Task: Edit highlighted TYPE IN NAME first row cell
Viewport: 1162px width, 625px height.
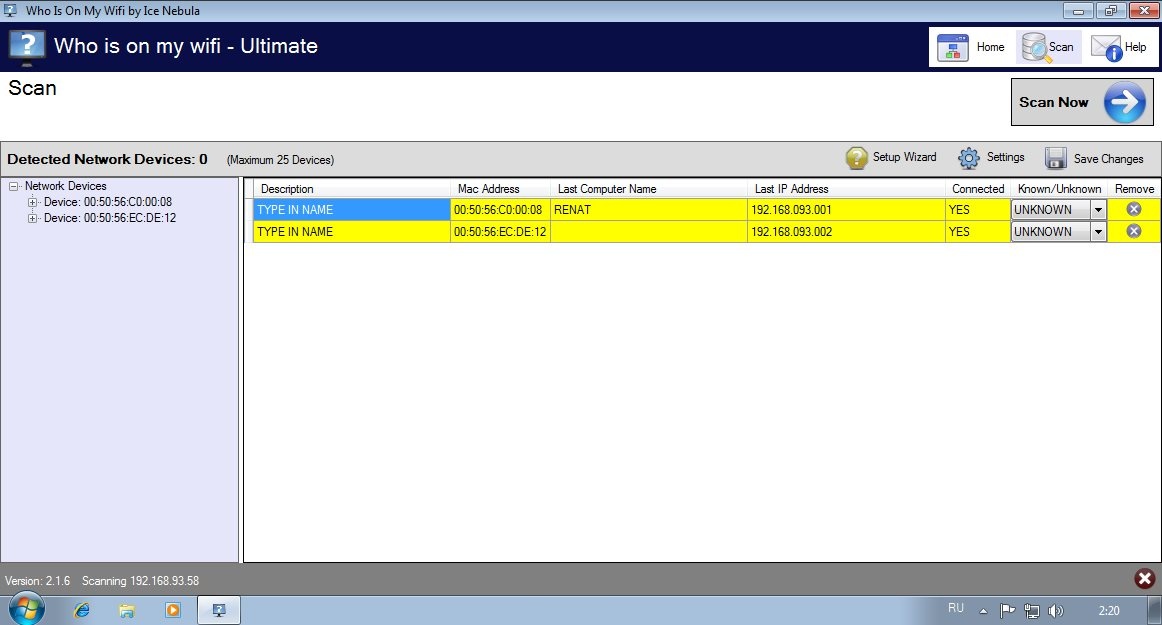Action: pos(352,210)
